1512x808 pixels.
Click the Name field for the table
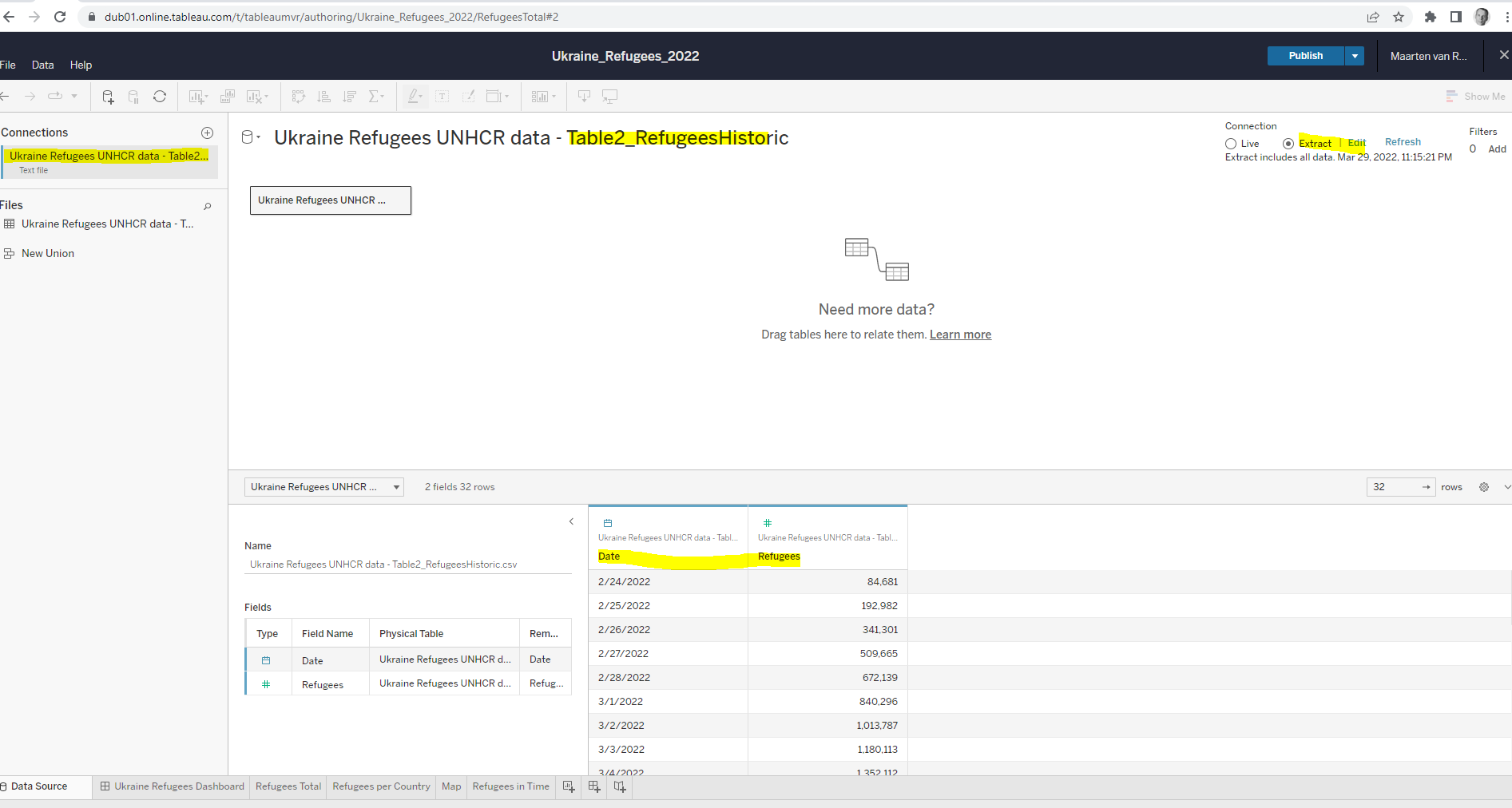(x=408, y=564)
